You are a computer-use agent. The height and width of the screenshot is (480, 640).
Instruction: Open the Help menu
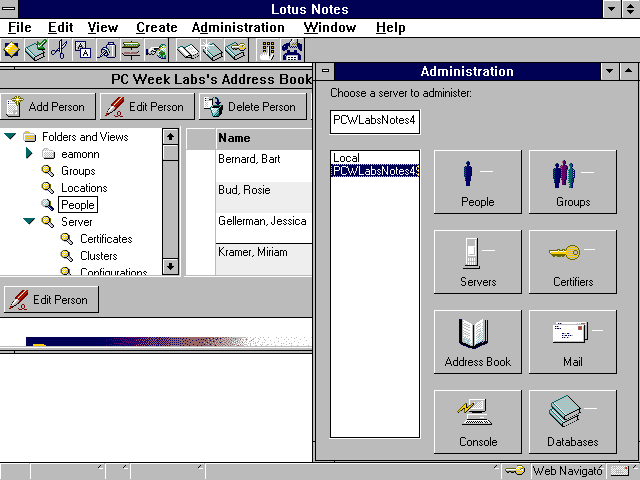(x=391, y=28)
